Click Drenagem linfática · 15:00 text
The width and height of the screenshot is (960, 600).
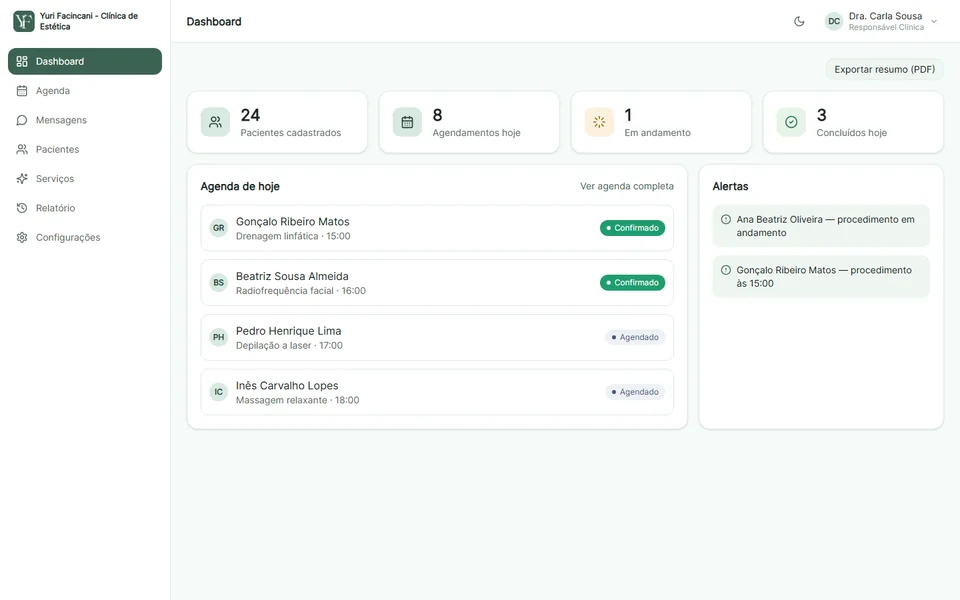pyautogui.click(x=293, y=236)
